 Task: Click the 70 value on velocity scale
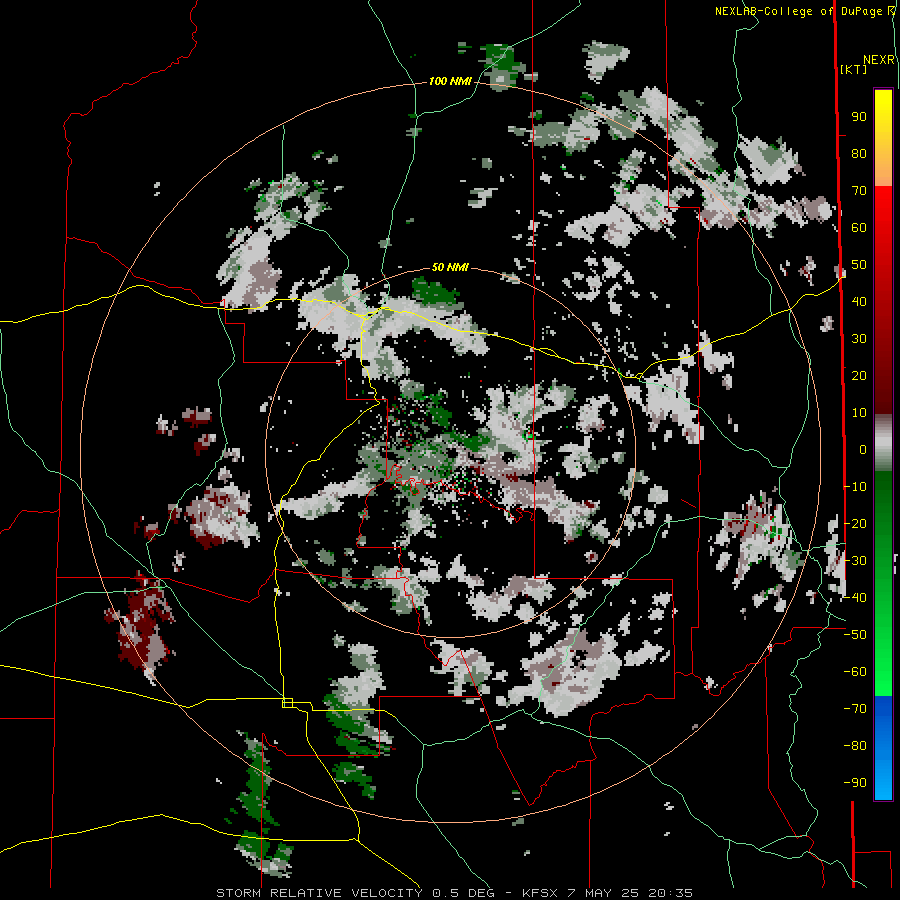(x=859, y=191)
